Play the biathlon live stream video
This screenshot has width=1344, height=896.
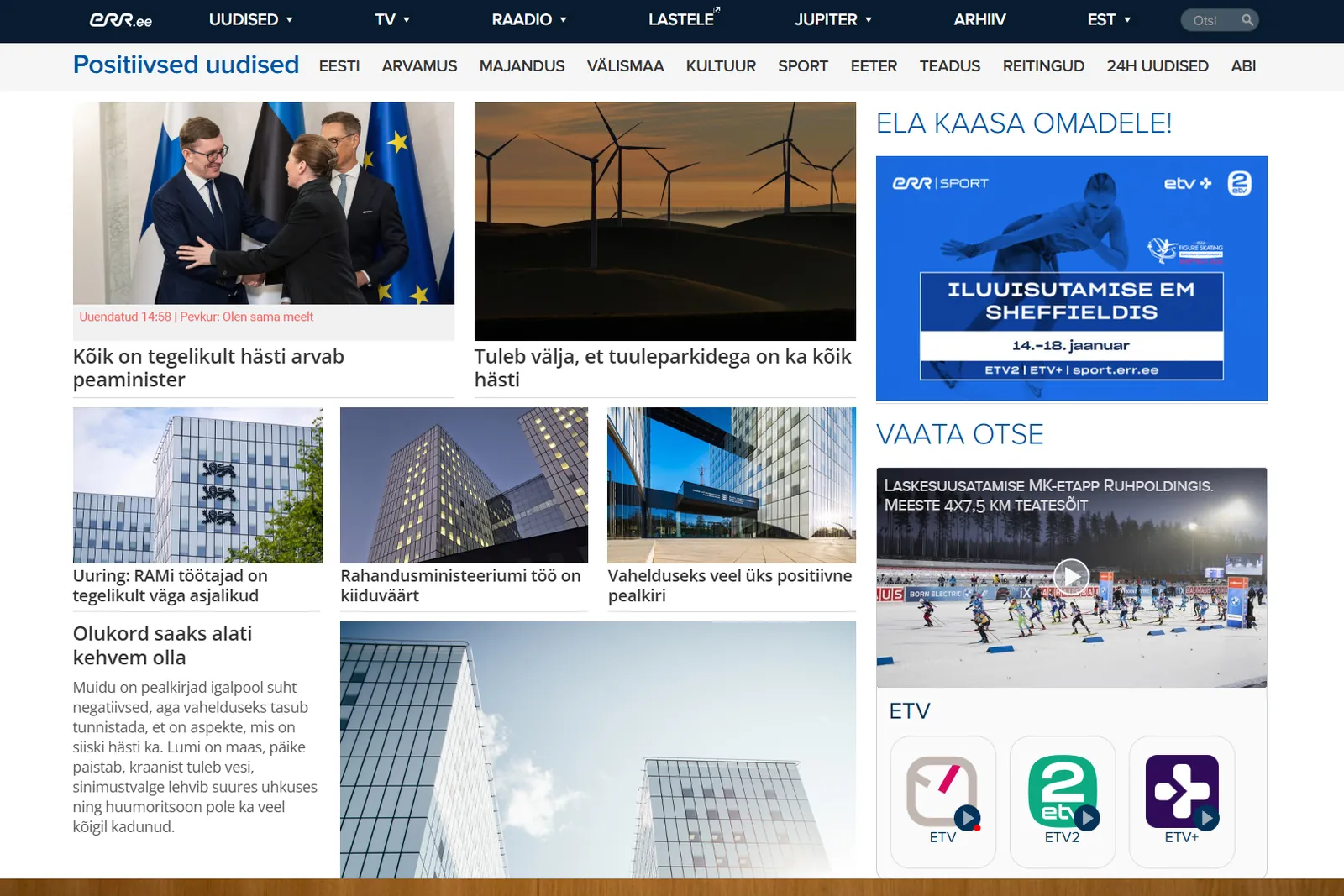[x=1071, y=576]
